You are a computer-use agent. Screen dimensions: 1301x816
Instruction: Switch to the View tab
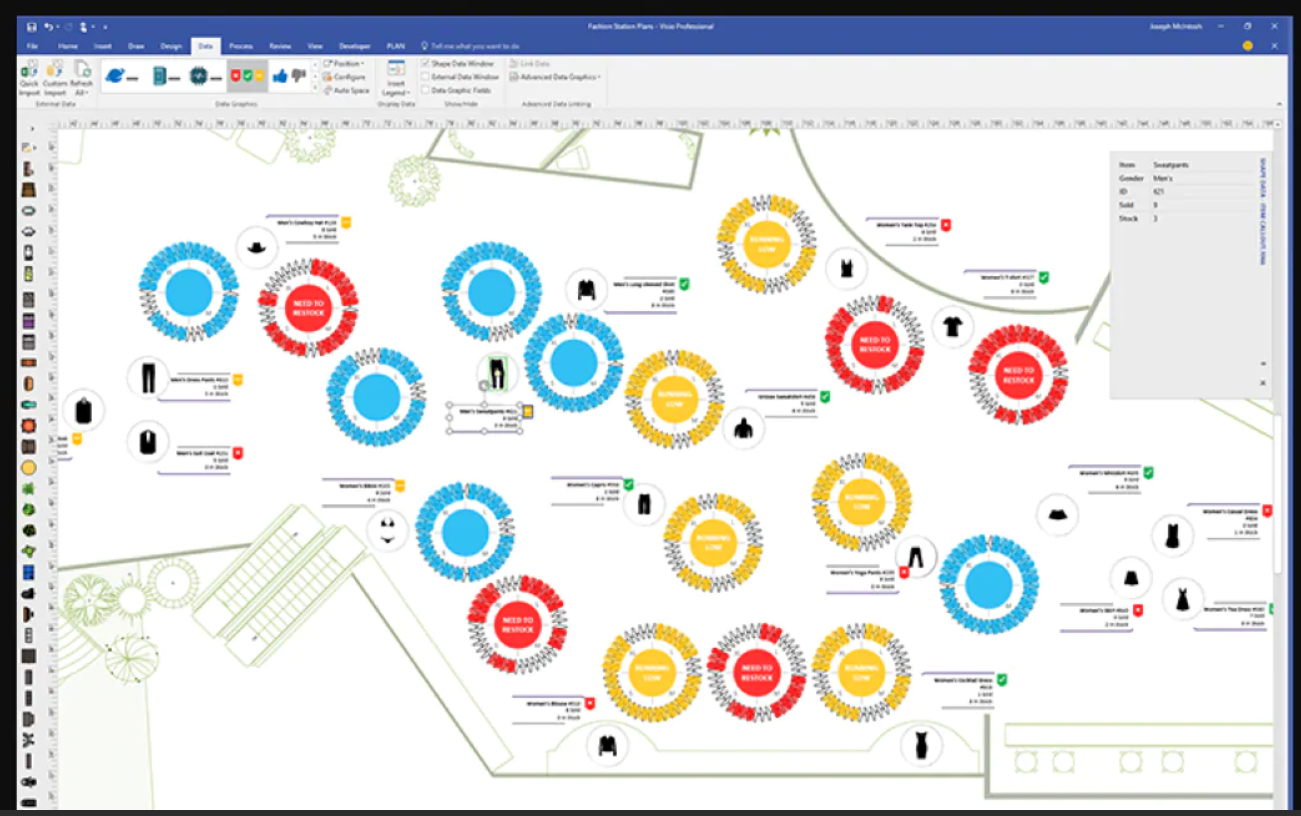pos(315,46)
